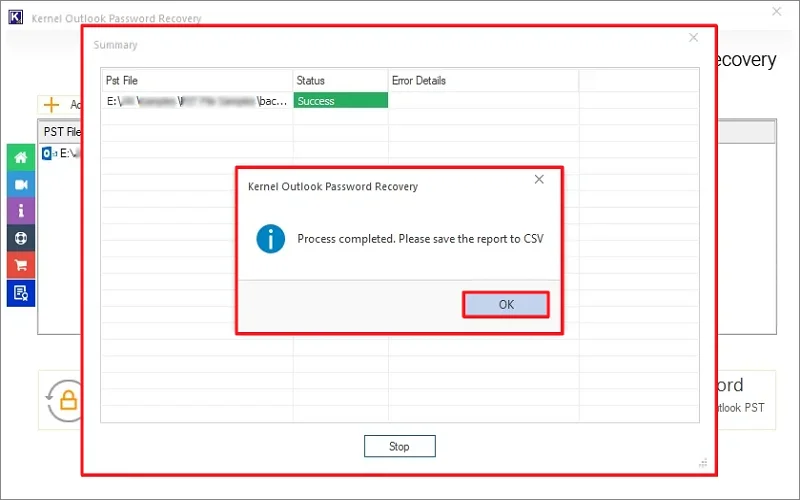Click the Kernel app logo in title bar
Screen dimensions: 800x500
coord(15,17)
